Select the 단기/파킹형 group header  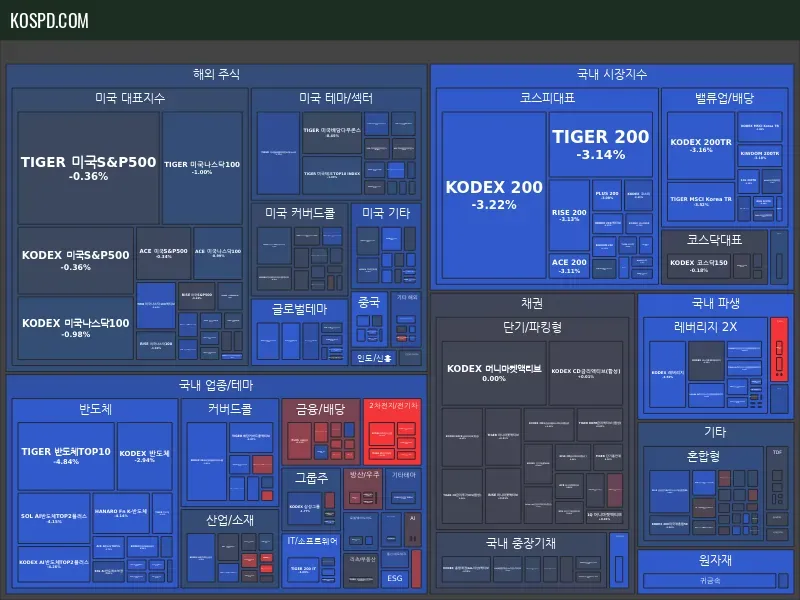[x=532, y=327]
